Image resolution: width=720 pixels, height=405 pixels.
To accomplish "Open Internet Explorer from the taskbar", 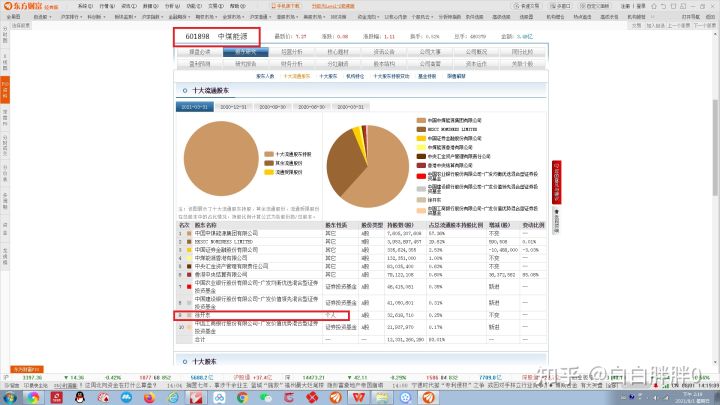I will pyautogui.click(x=173, y=398).
